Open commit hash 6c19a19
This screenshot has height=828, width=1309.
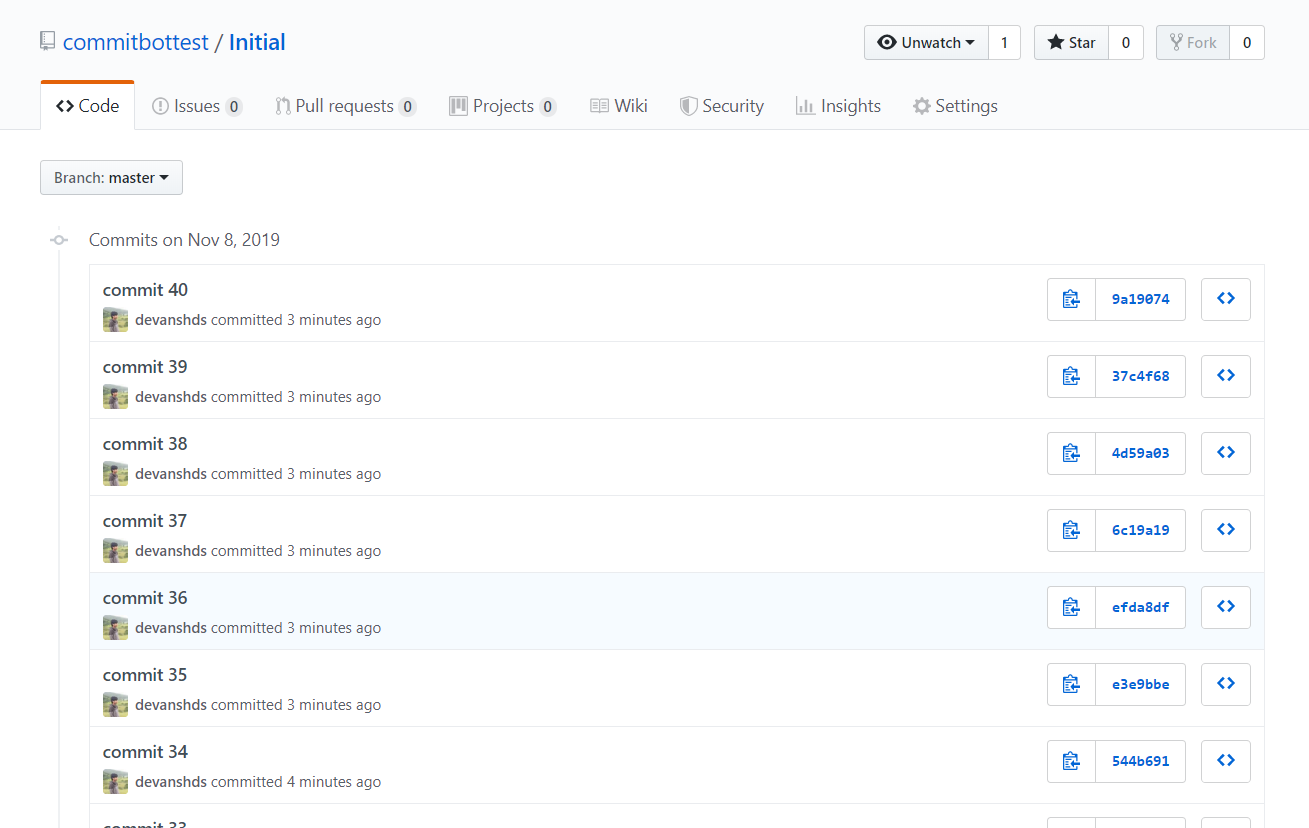[x=1141, y=530]
